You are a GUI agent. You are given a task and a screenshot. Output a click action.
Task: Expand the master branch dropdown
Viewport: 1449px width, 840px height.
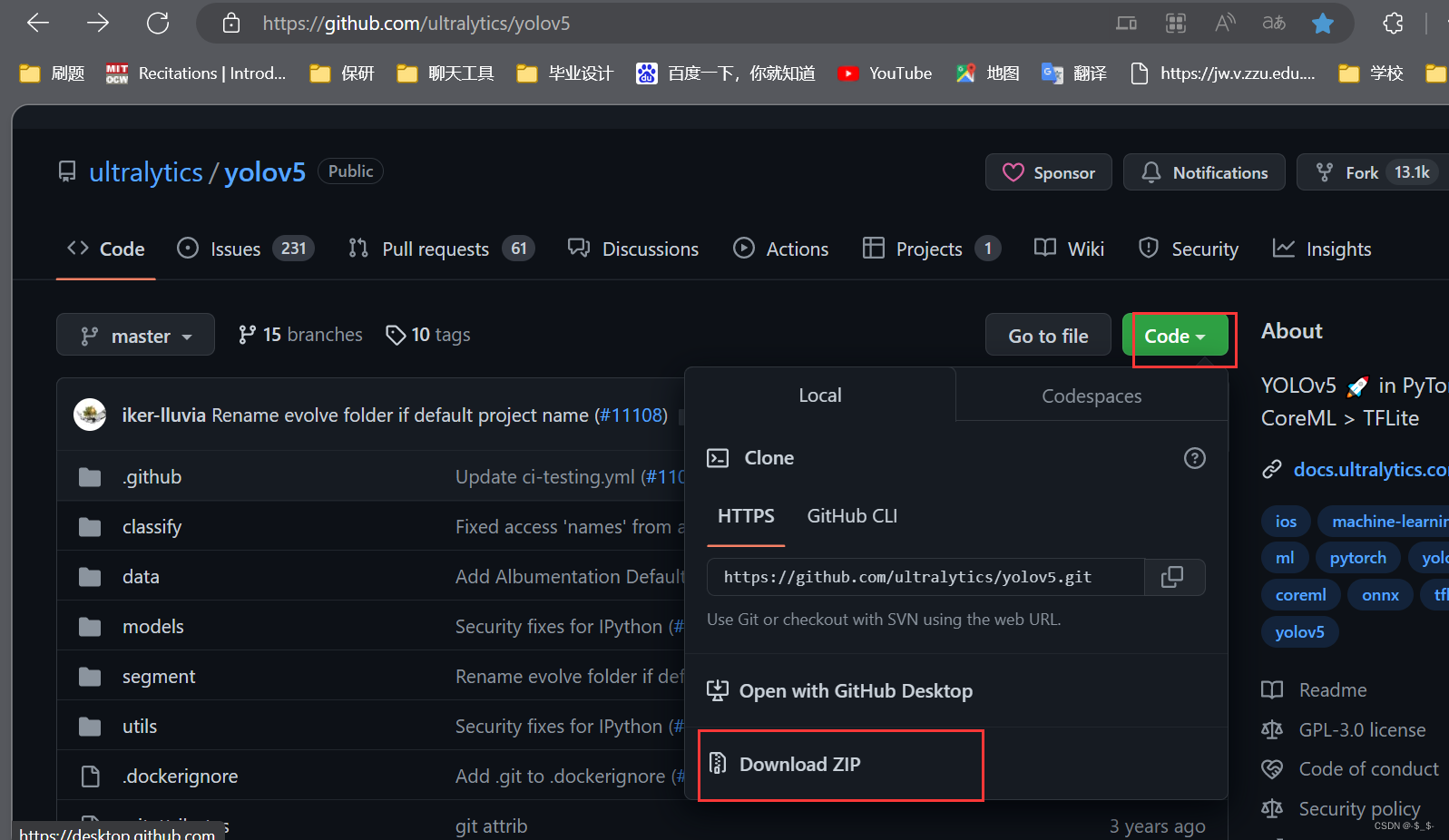[x=135, y=335]
